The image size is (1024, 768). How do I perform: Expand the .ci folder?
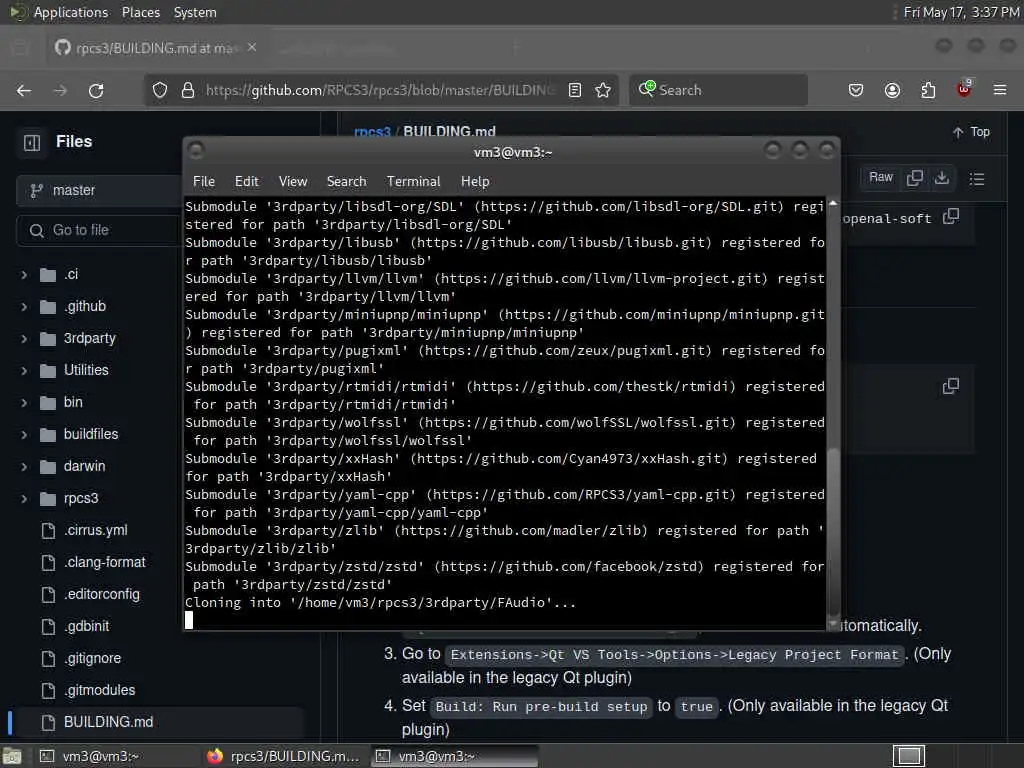tap(24, 275)
